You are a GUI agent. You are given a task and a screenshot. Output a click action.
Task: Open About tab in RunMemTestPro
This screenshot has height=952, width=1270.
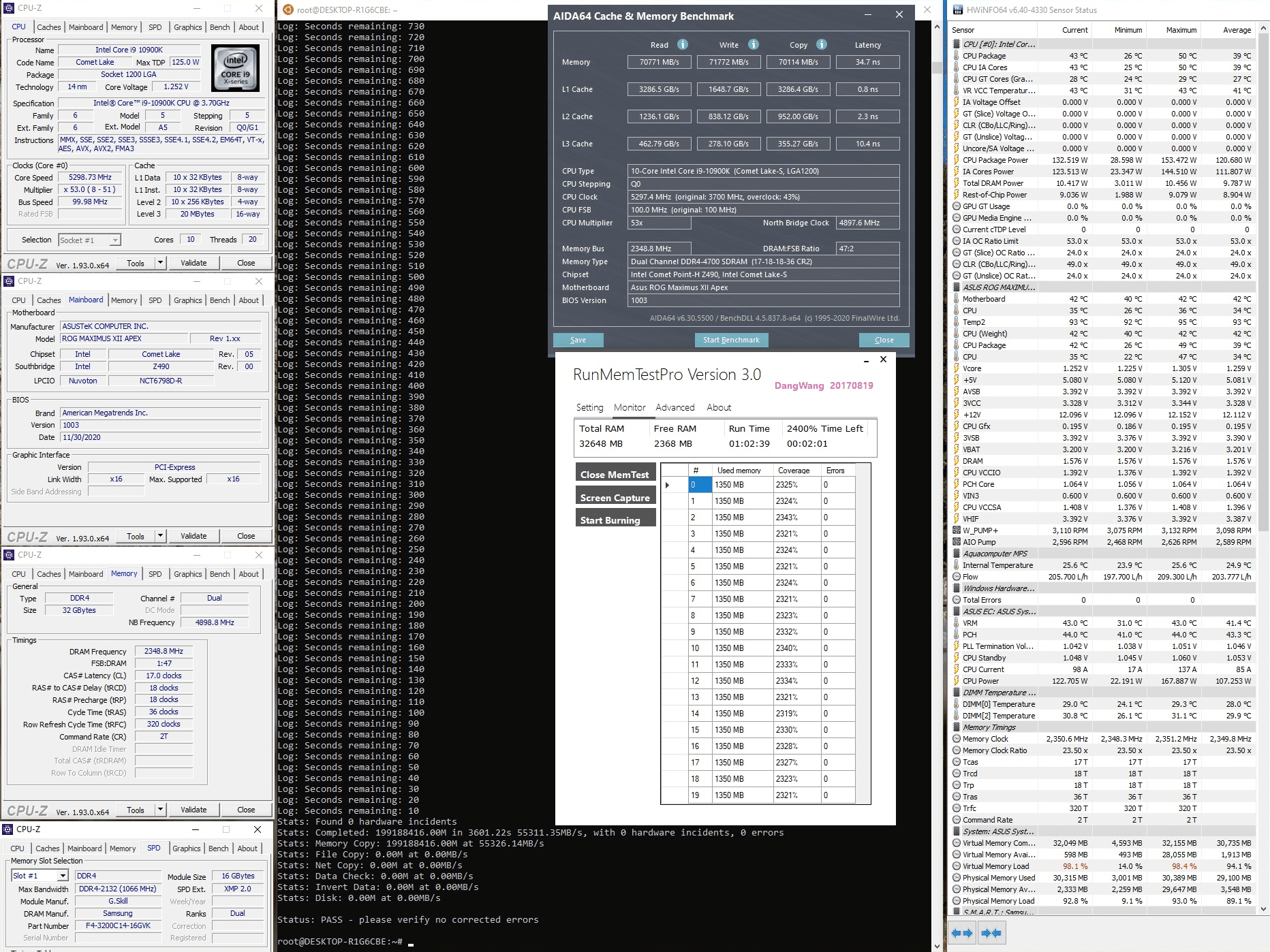[x=719, y=407]
